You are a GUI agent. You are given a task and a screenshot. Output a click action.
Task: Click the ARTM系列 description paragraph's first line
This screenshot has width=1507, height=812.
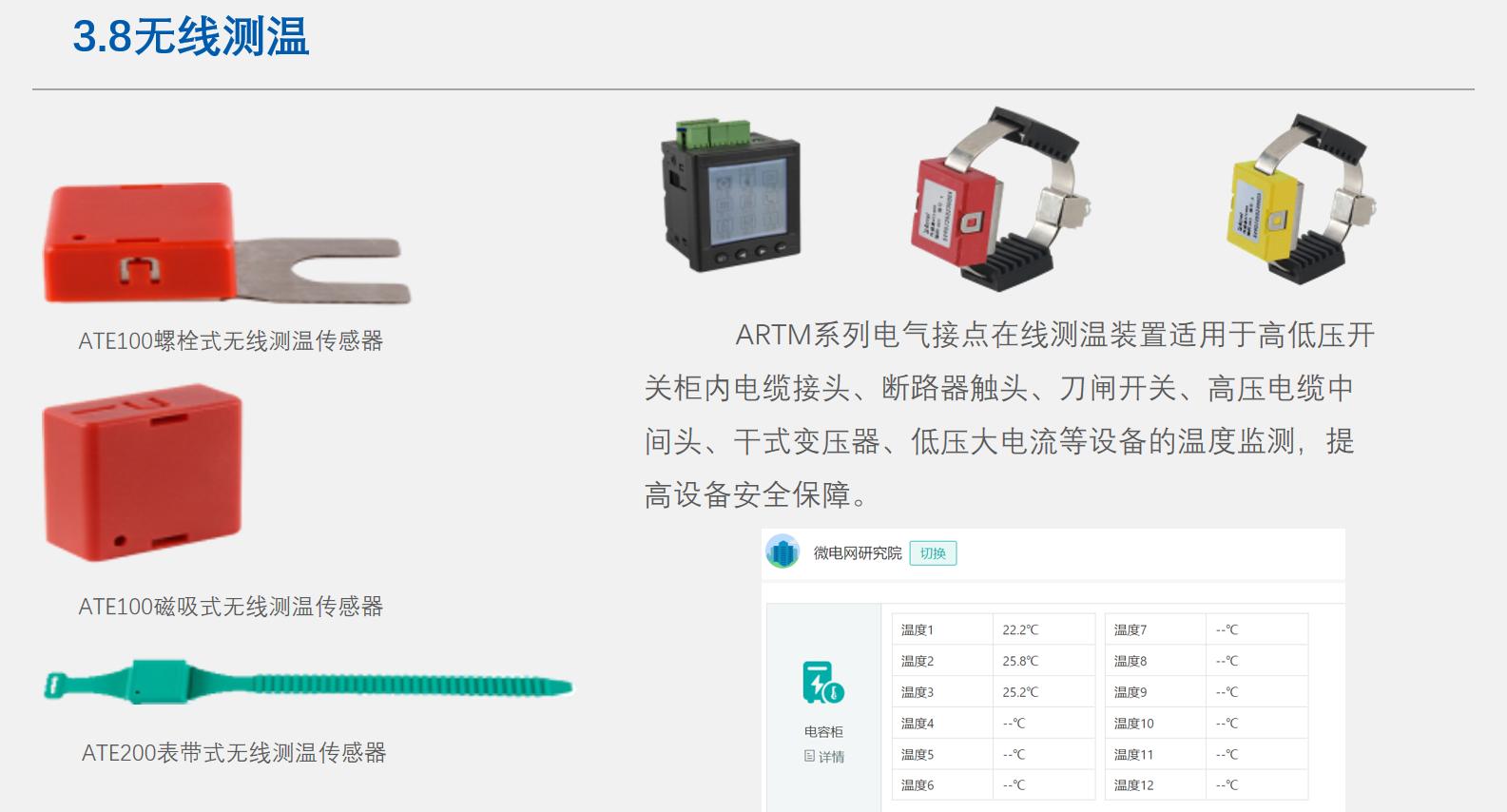1055,335
